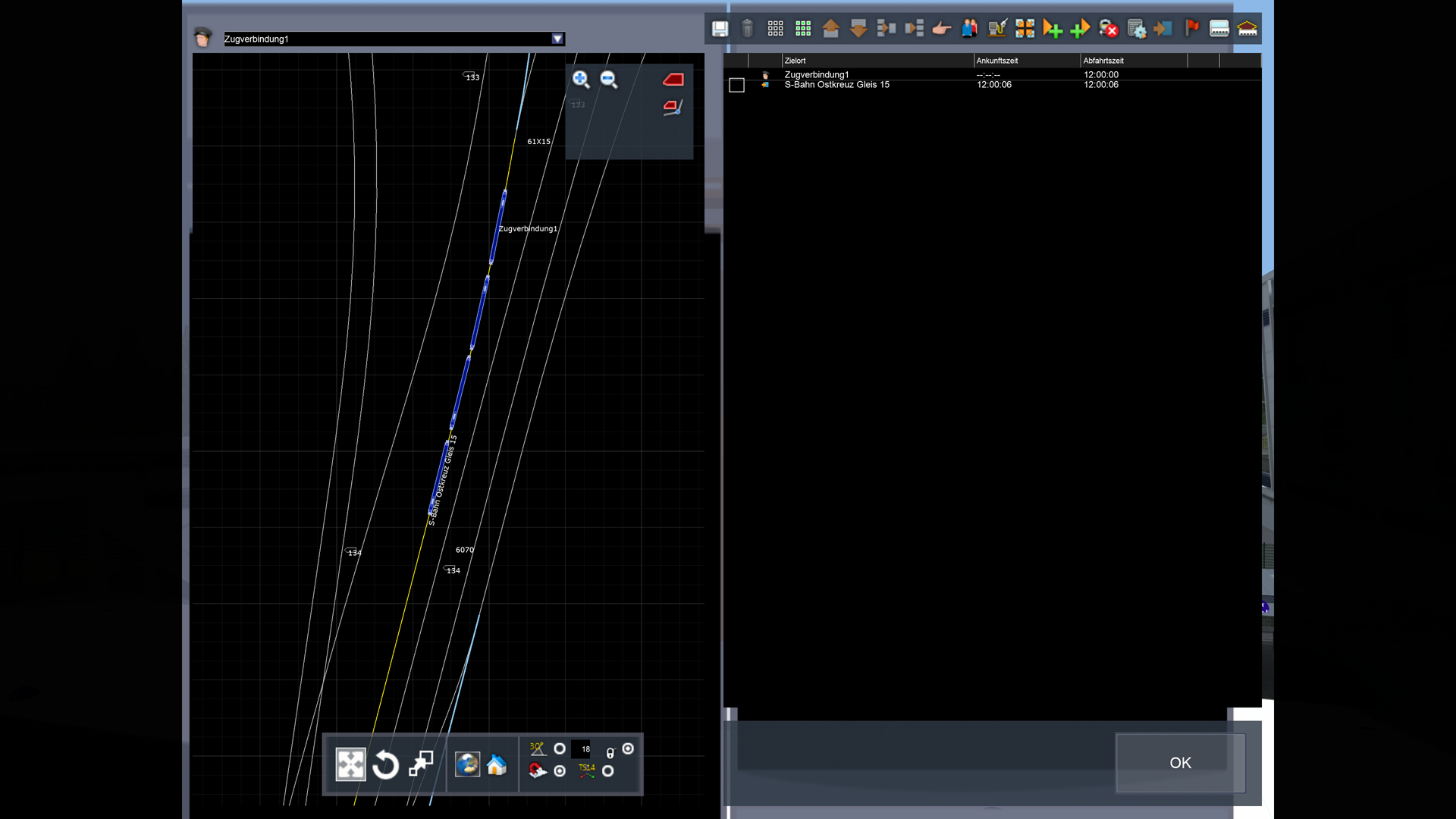Click the split-to-right arrow toolbar icon
Viewport: 1456px width, 819px height.
tap(886, 29)
